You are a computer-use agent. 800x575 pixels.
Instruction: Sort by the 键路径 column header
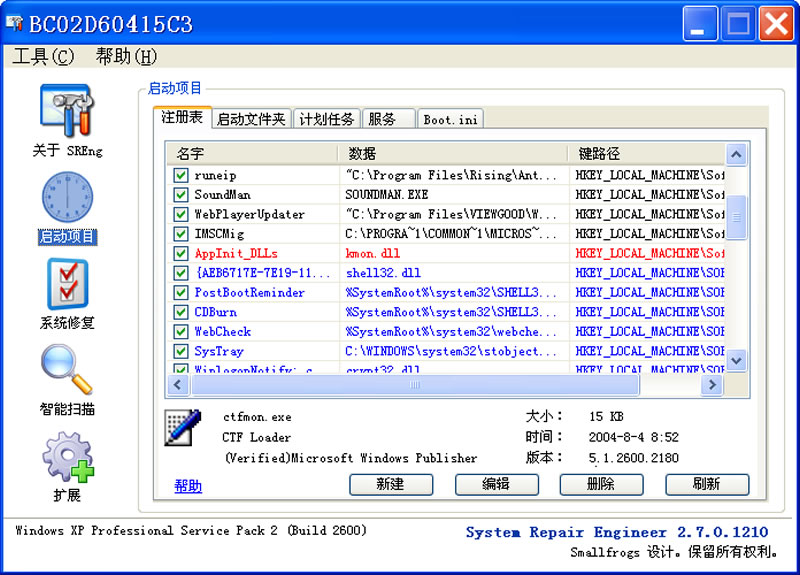[646, 154]
